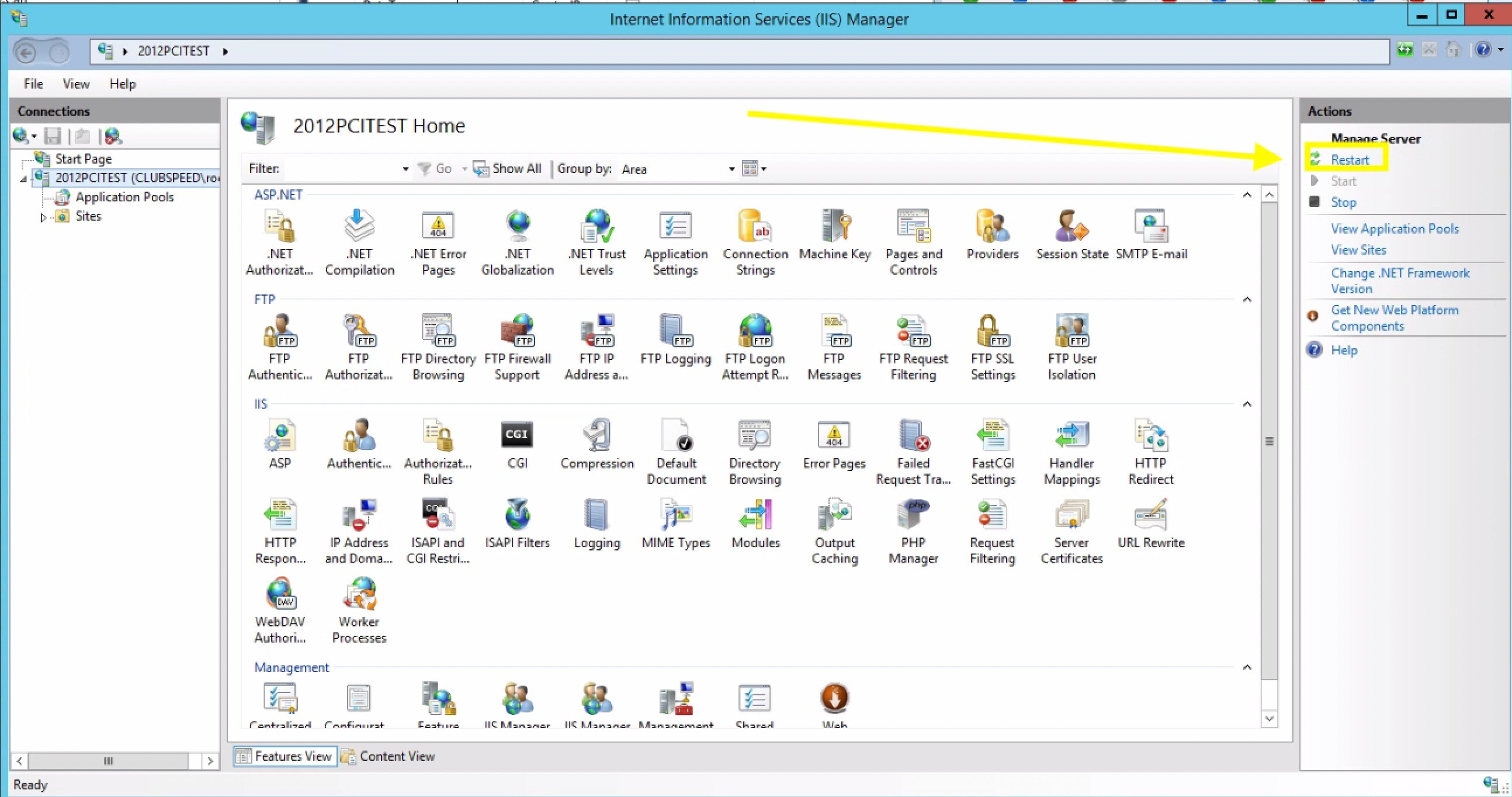This screenshot has width=1512, height=797.
Task: Open the PHP Manager
Action: click(x=913, y=531)
